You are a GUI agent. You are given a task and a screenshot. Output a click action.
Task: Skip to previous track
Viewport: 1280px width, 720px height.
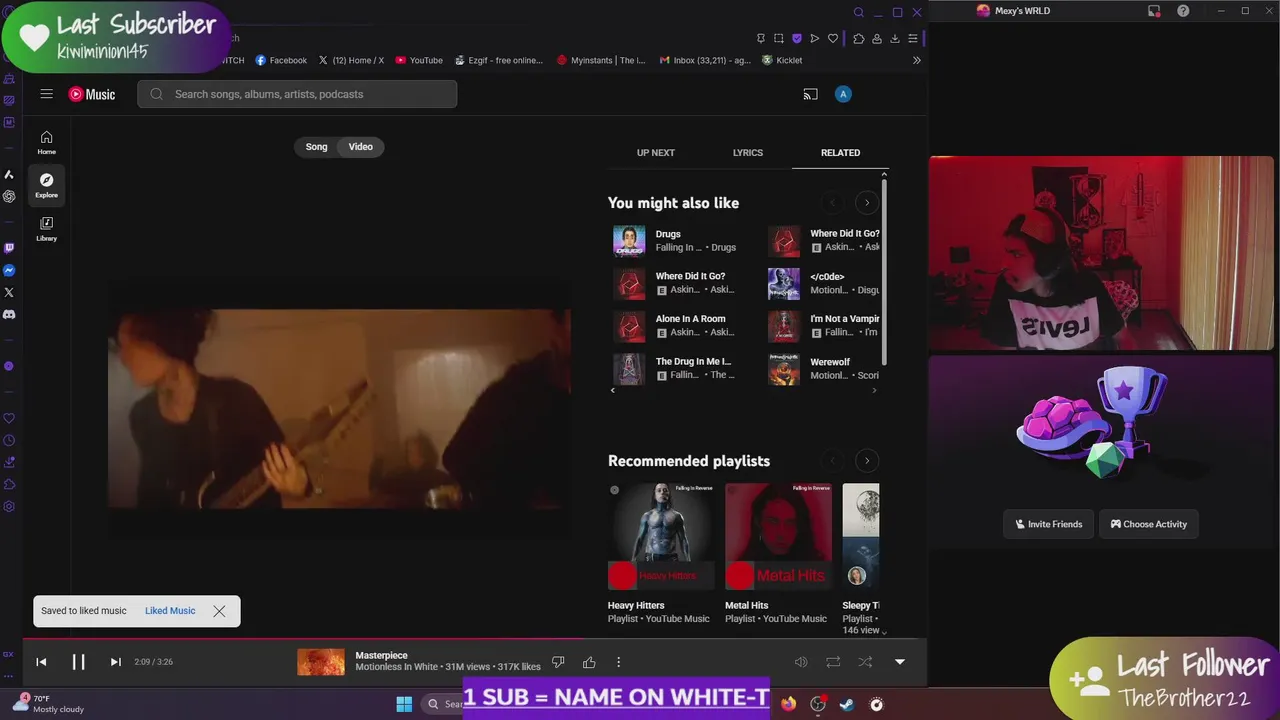pos(41,662)
